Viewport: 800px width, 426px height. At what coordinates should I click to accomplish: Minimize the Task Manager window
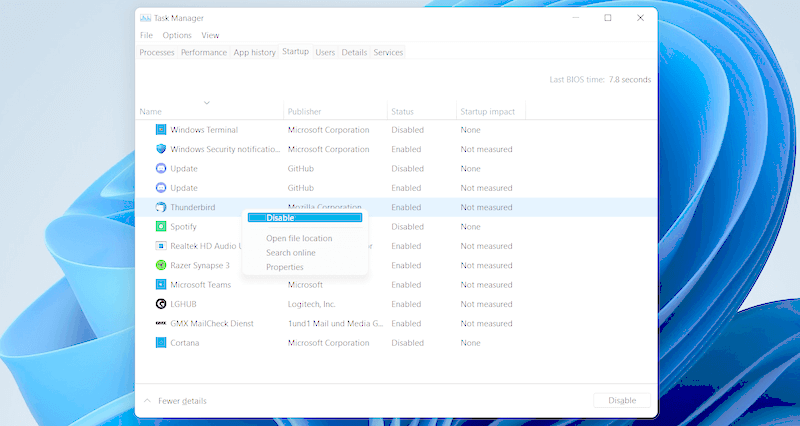[x=576, y=18]
